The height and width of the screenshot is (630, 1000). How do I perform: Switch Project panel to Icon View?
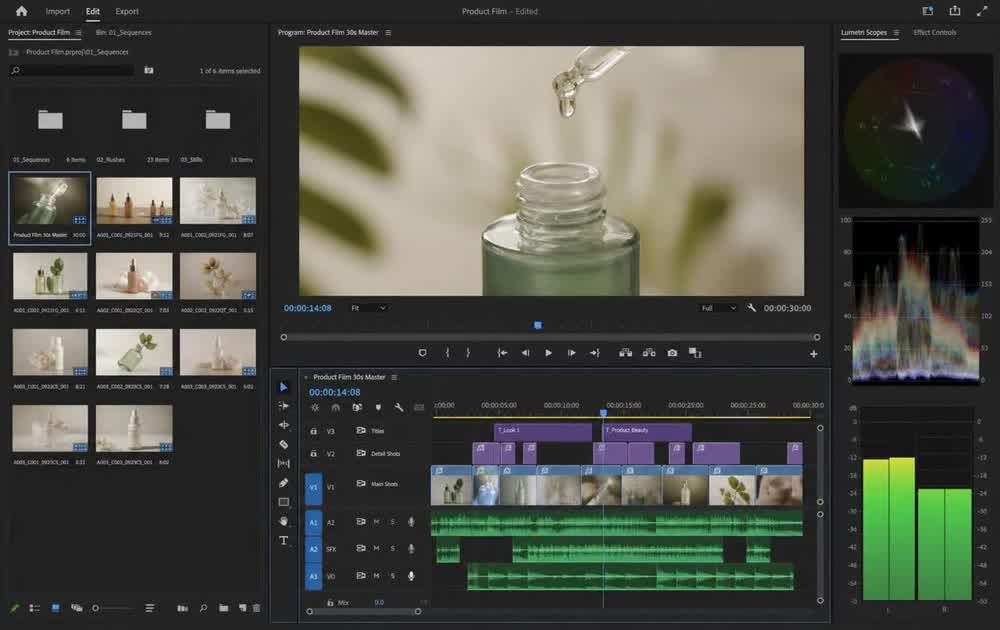55,608
